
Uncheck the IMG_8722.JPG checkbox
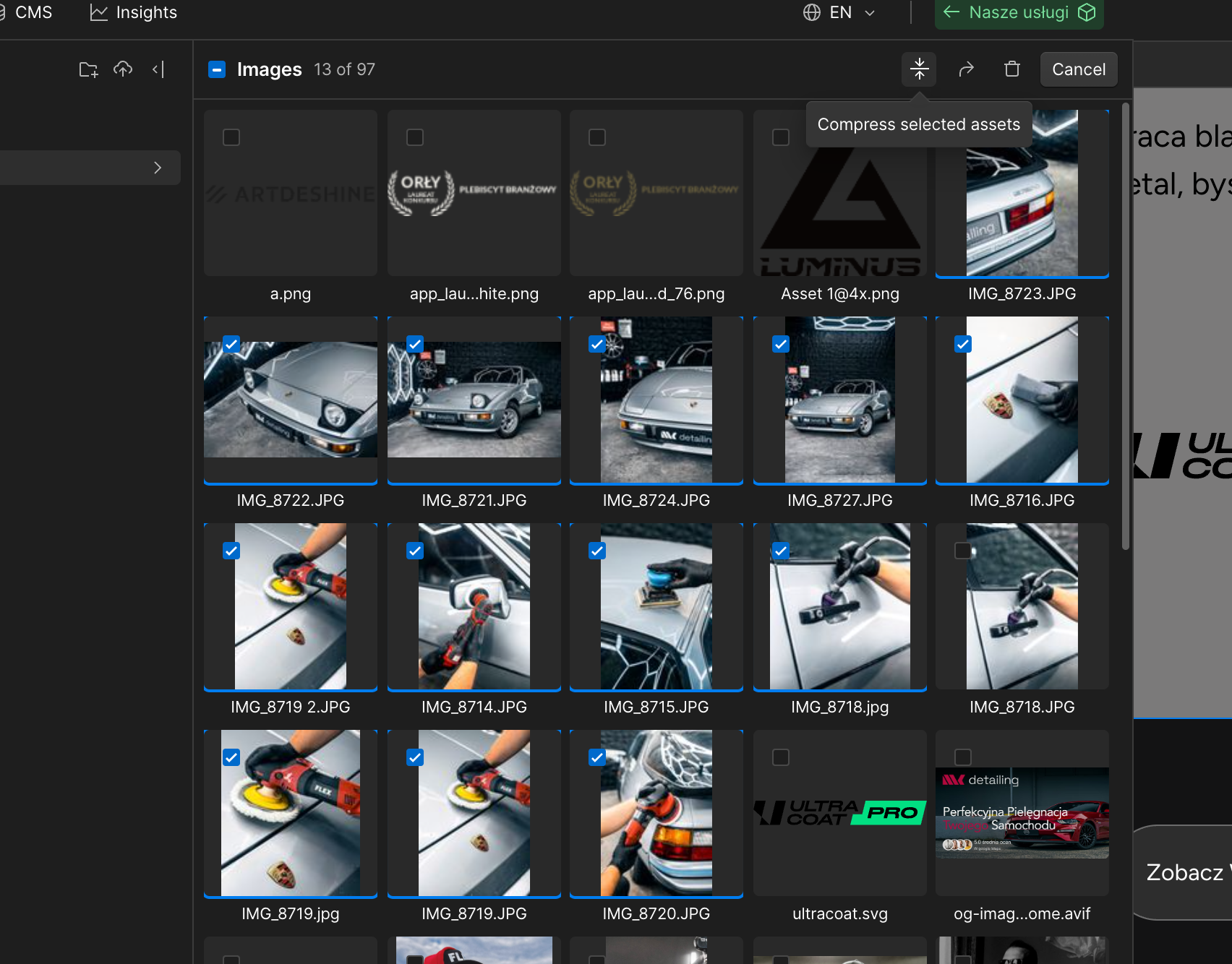[x=231, y=344]
